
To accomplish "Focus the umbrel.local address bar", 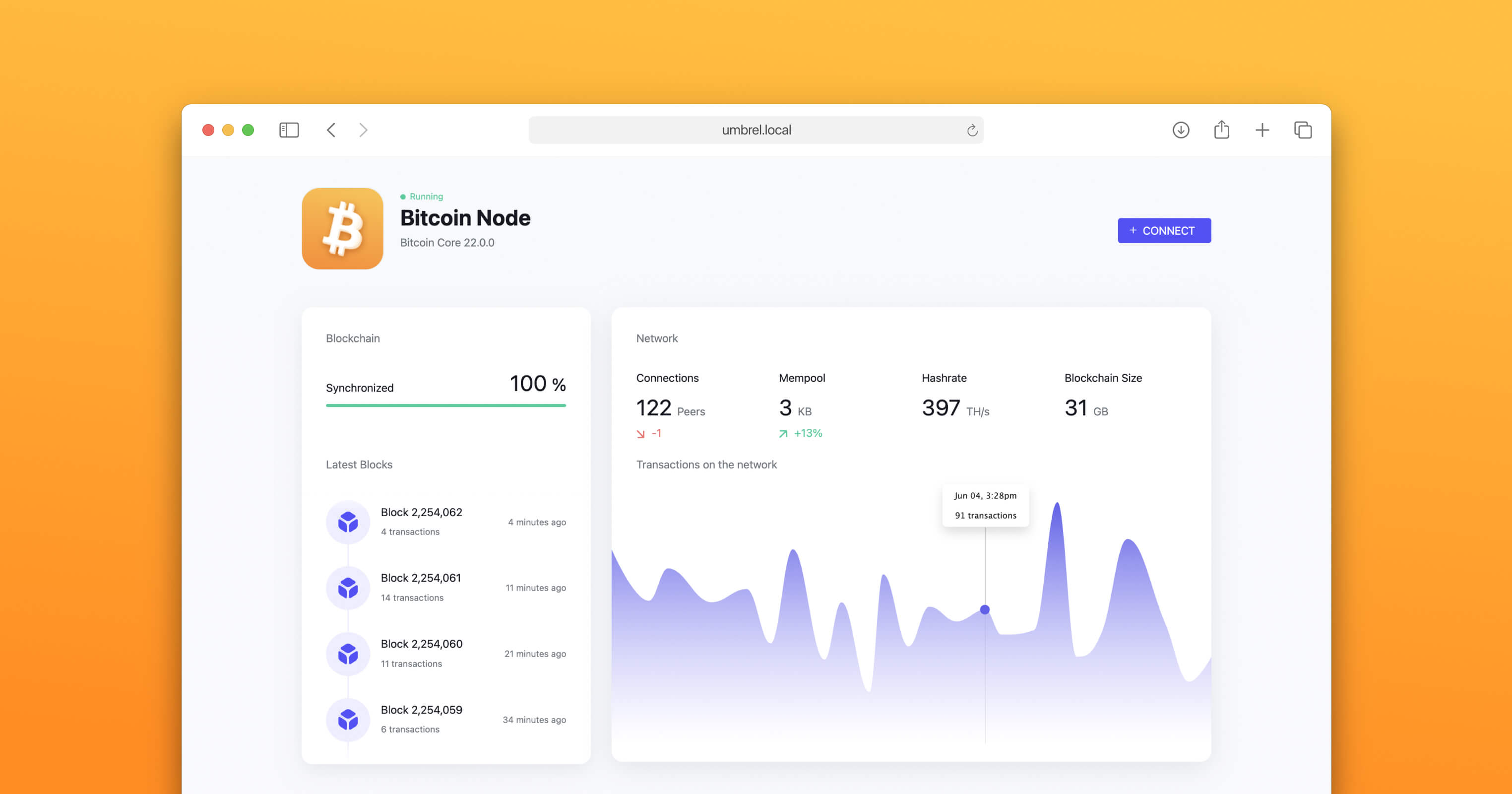I will [x=756, y=130].
